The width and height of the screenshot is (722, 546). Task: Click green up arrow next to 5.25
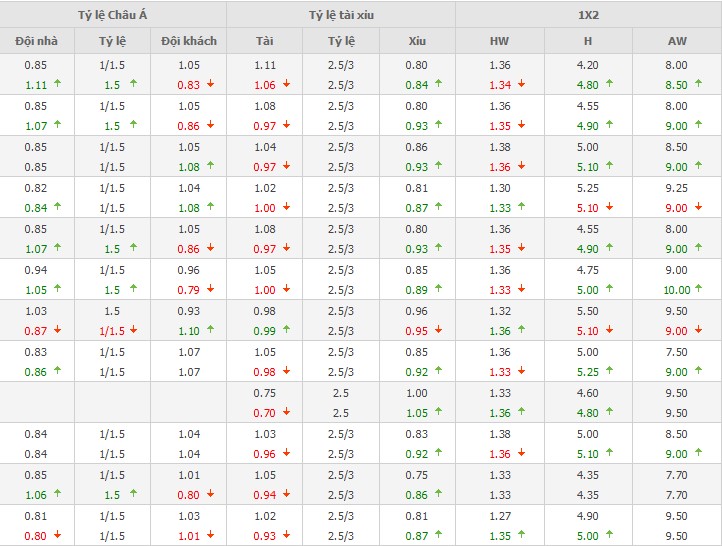pyautogui.click(x=611, y=372)
